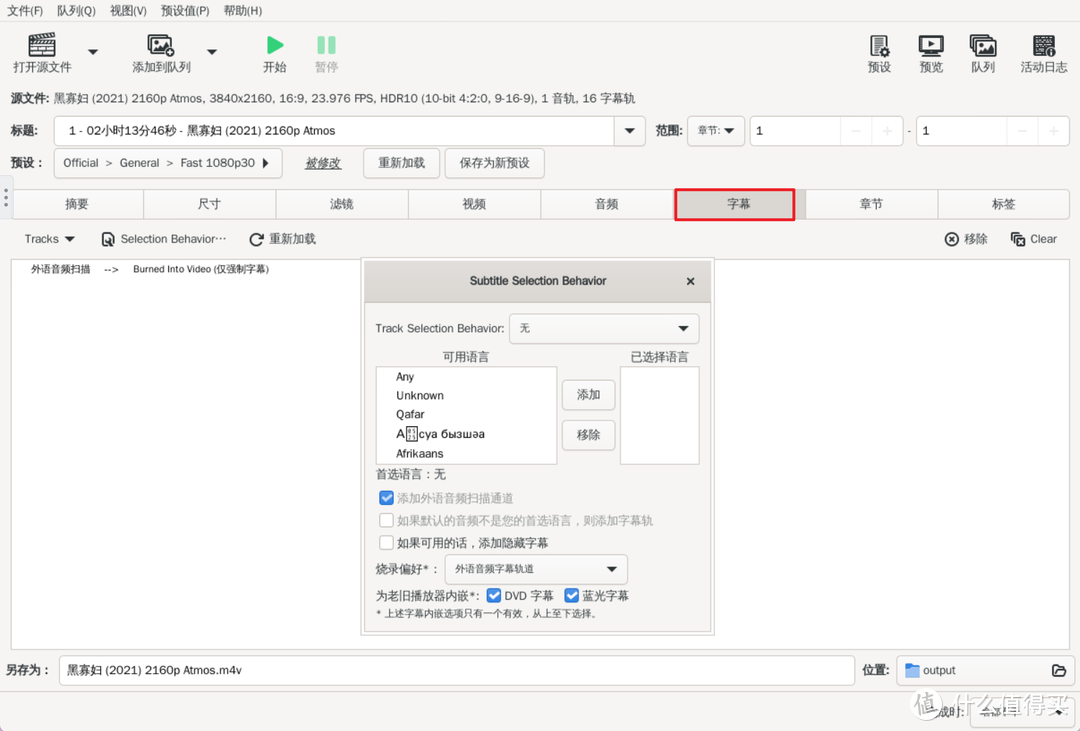Open the Track Selection Behavior dropdown
Screen dimensions: 1080x731
pos(604,328)
